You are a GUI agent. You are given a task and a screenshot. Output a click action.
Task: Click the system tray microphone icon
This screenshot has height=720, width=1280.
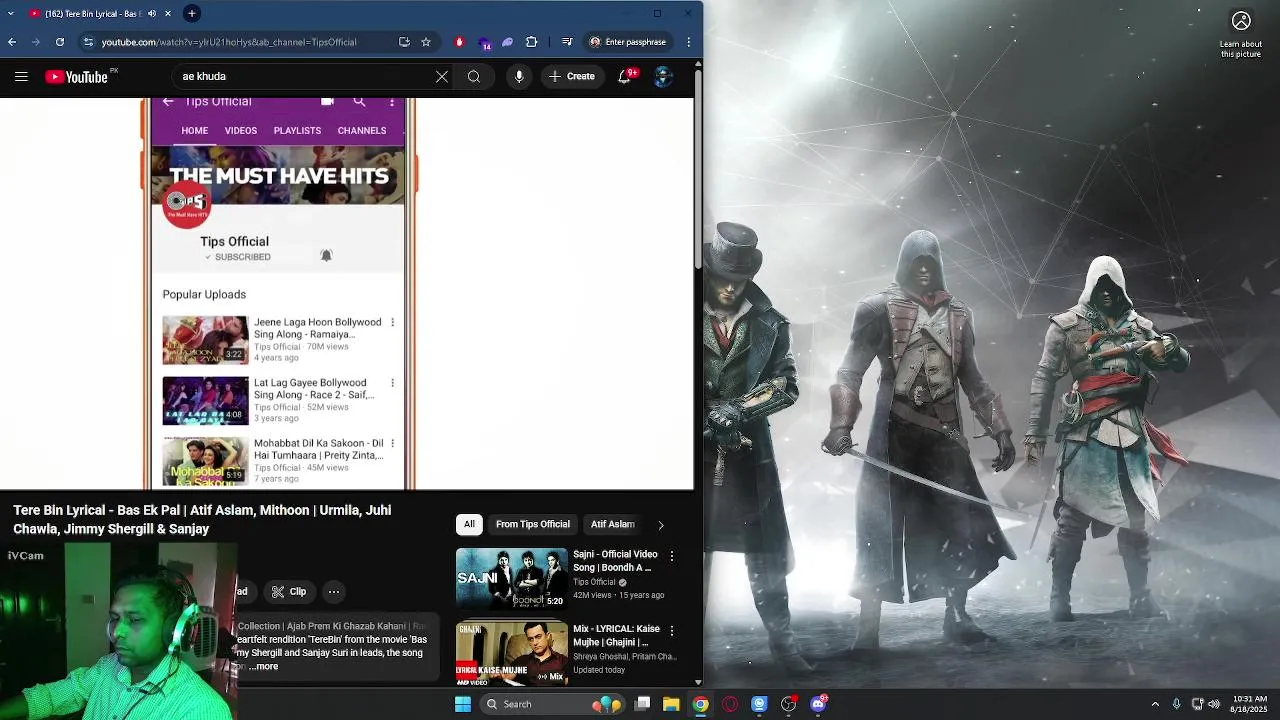[x=1176, y=704]
